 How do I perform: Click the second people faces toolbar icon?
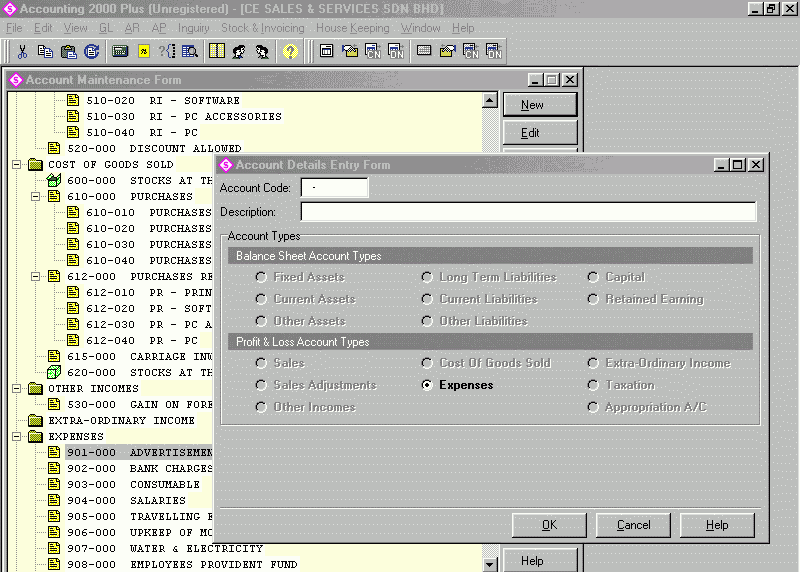[x=262, y=52]
